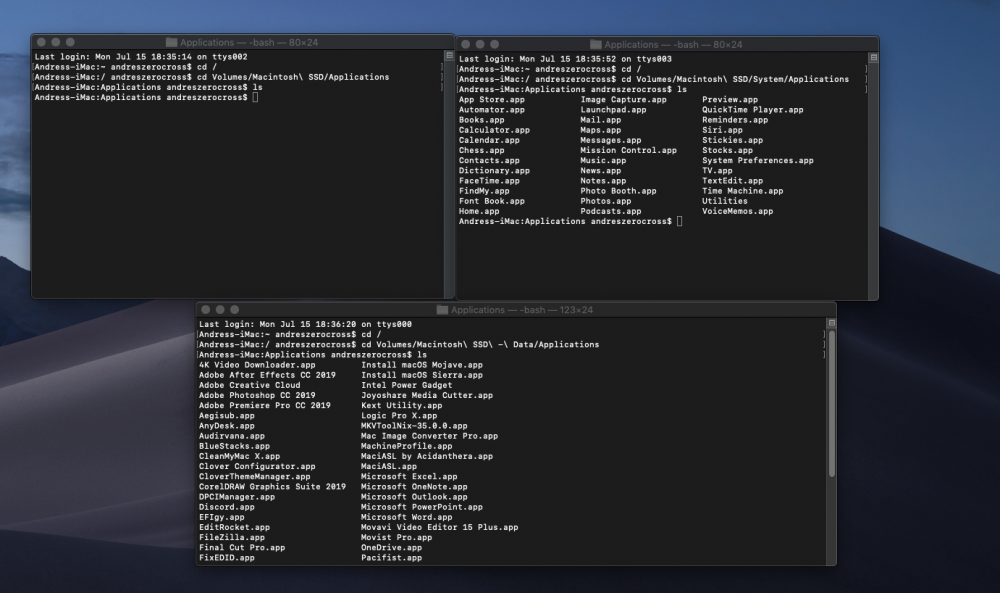Click 'Last login' line ending in ttys000
This screenshot has width=1000, height=593.
pyautogui.click(x=305, y=324)
